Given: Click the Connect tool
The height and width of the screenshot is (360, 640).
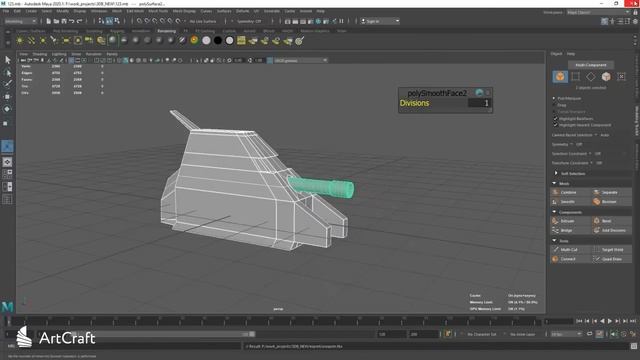Looking at the screenshot, I should click(570, 259).
